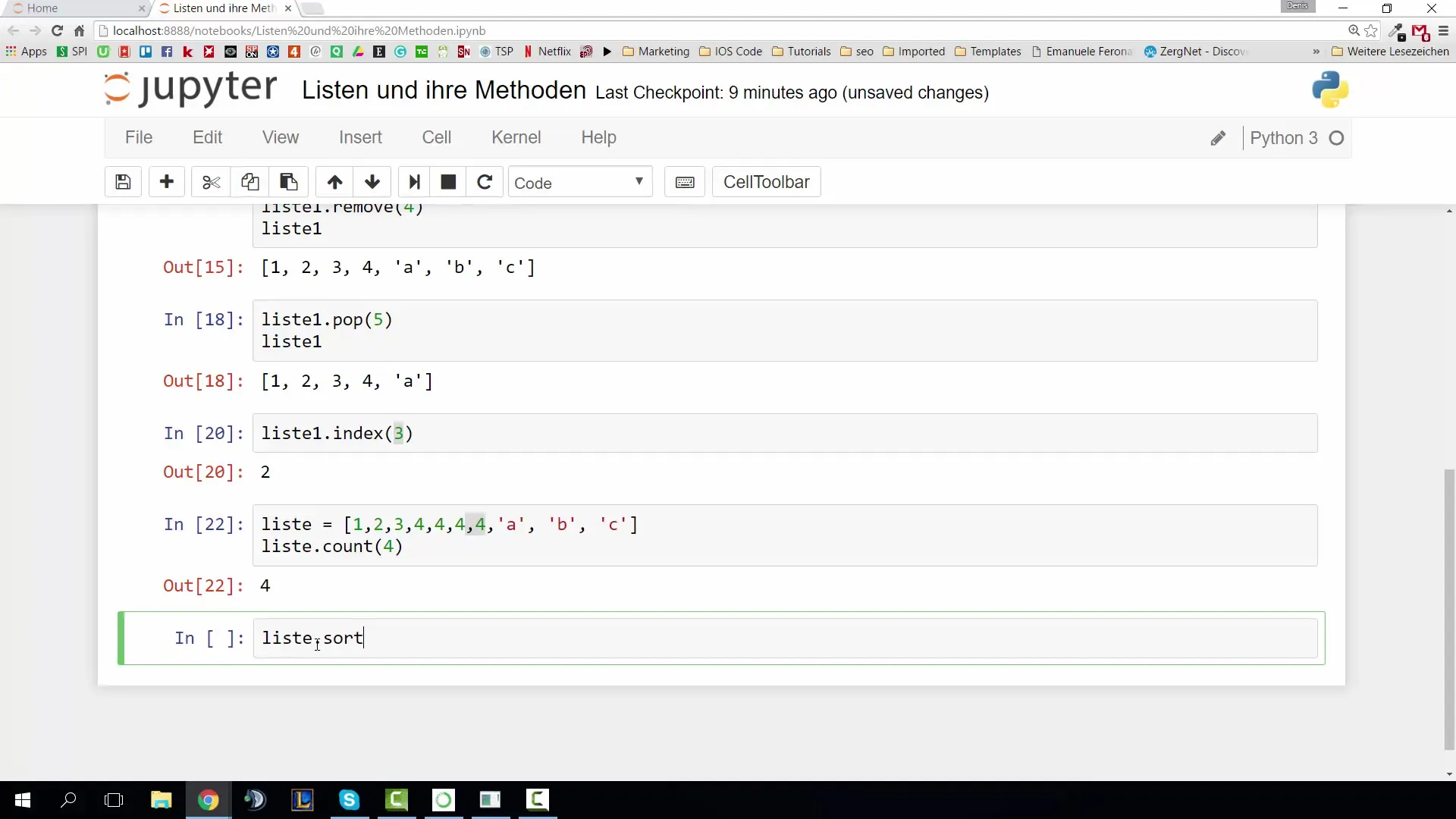The height and width of the screenshot is (819, 1456).
Task: Open the Cell menu
Action: [x=437, y=137]
